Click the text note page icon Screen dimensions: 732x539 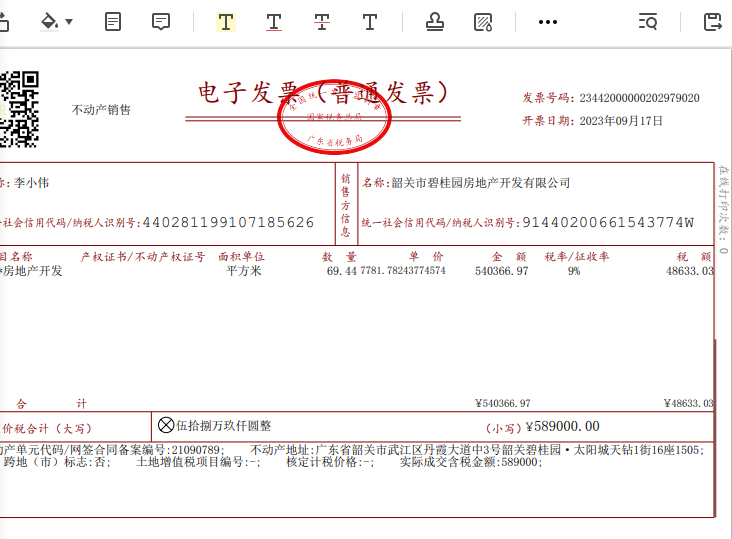(x=114, y=21)
